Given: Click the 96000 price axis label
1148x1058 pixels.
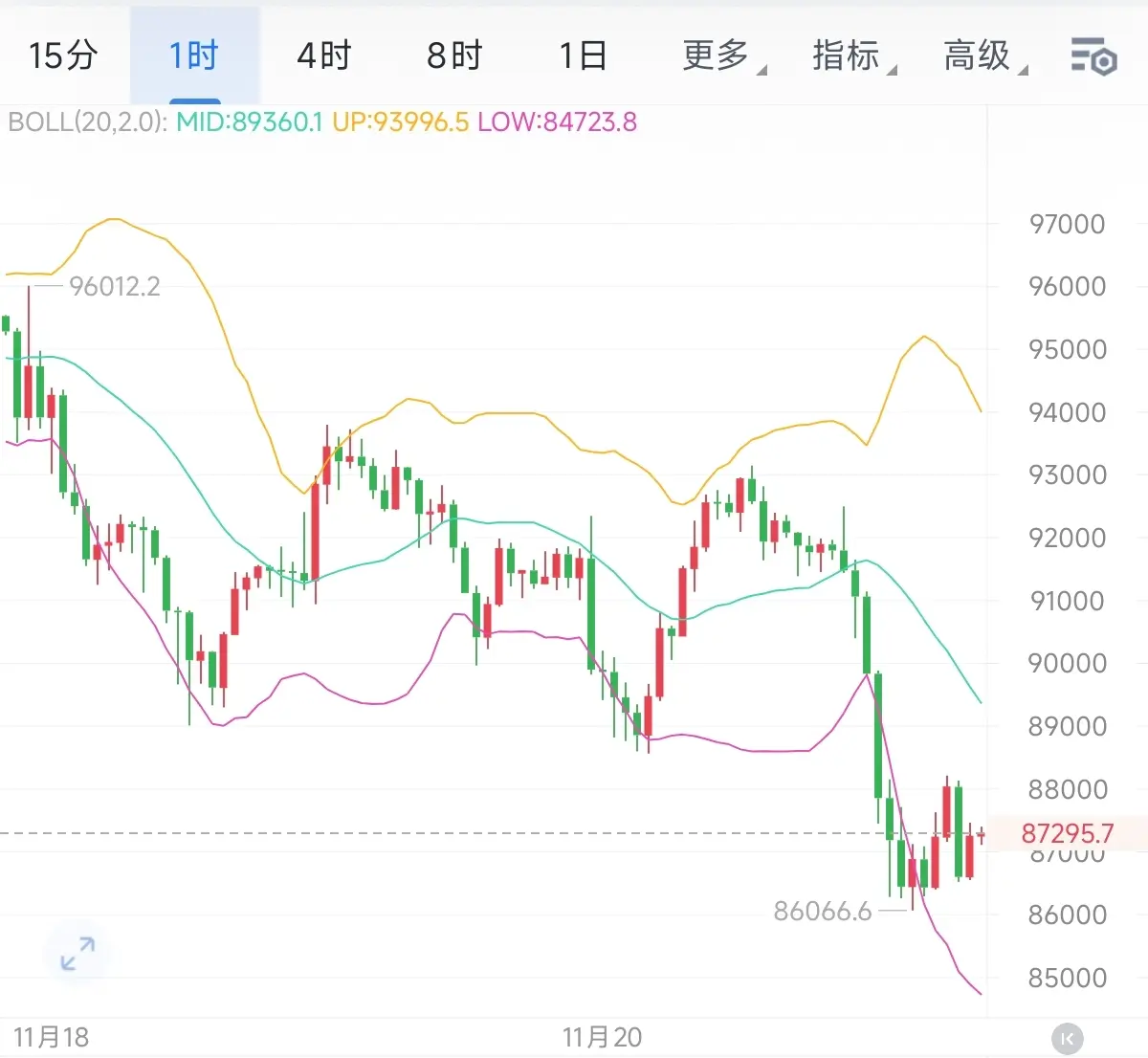Looking at the screenshot, I should (1068, 286).
